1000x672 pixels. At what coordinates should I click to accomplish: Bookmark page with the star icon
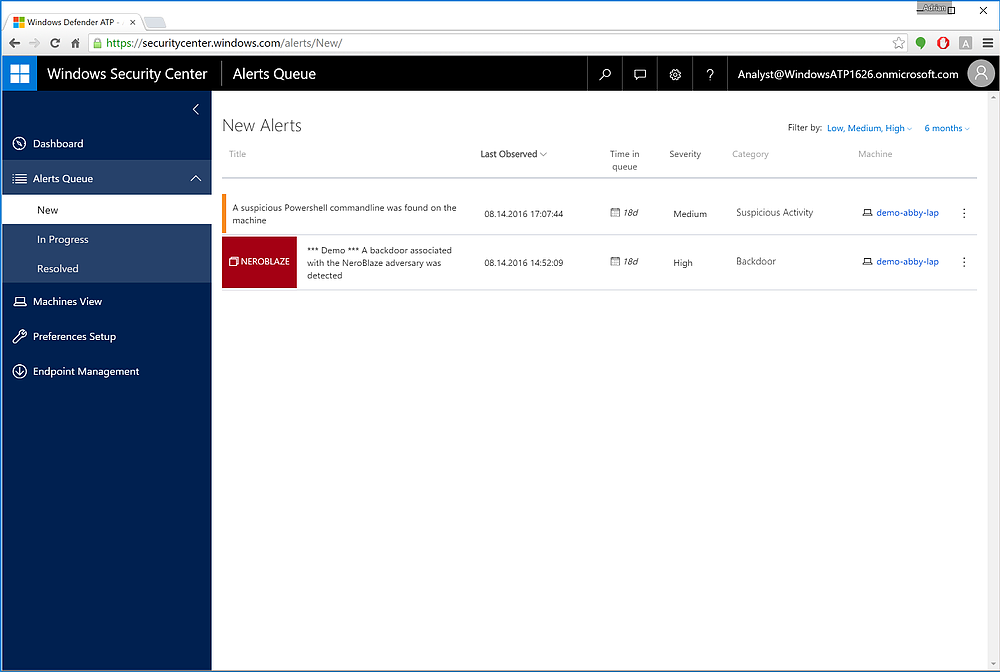(x=899, y=43)
